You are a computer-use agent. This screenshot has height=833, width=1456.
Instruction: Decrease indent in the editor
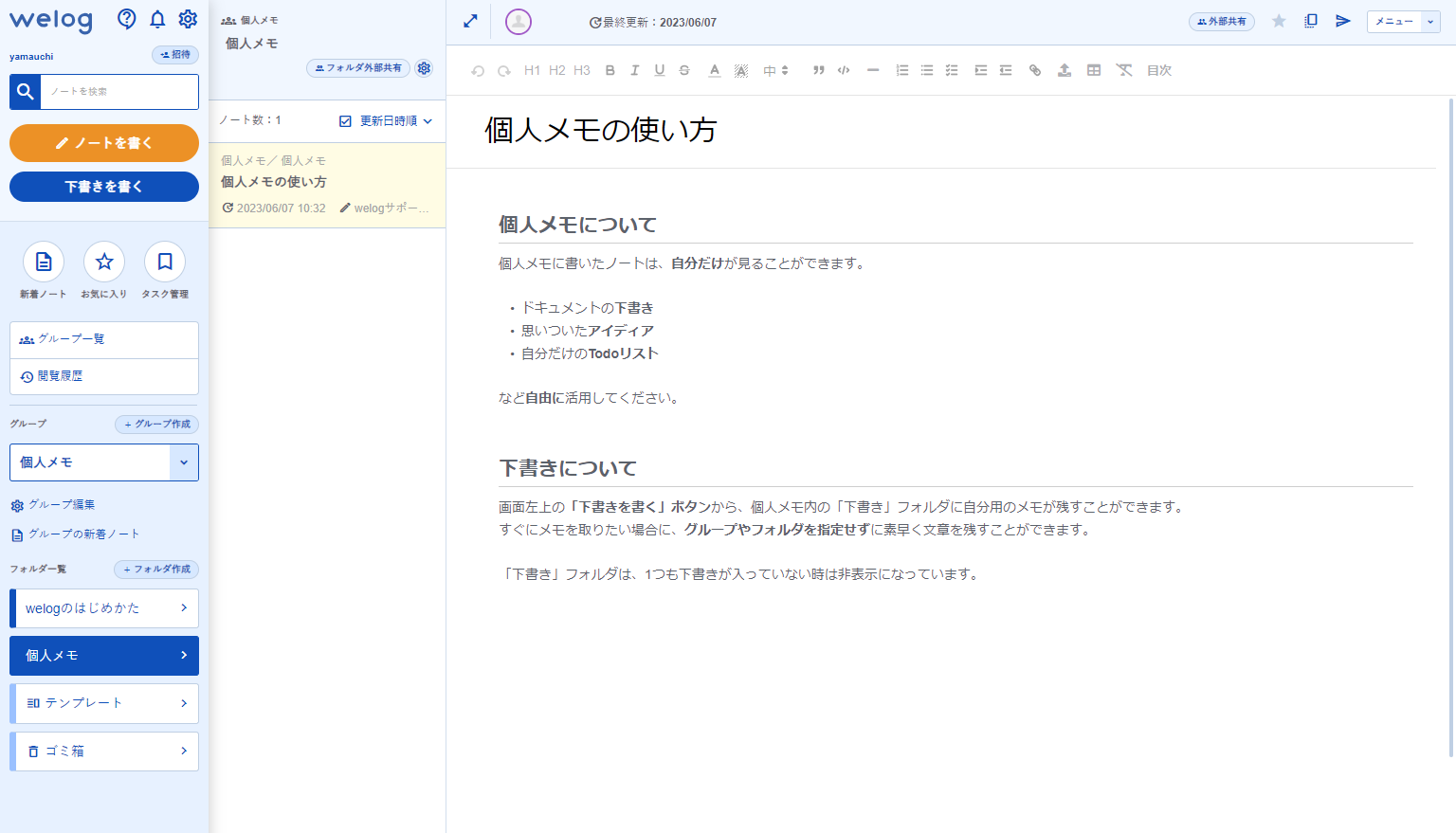(x=1006, y=70)
